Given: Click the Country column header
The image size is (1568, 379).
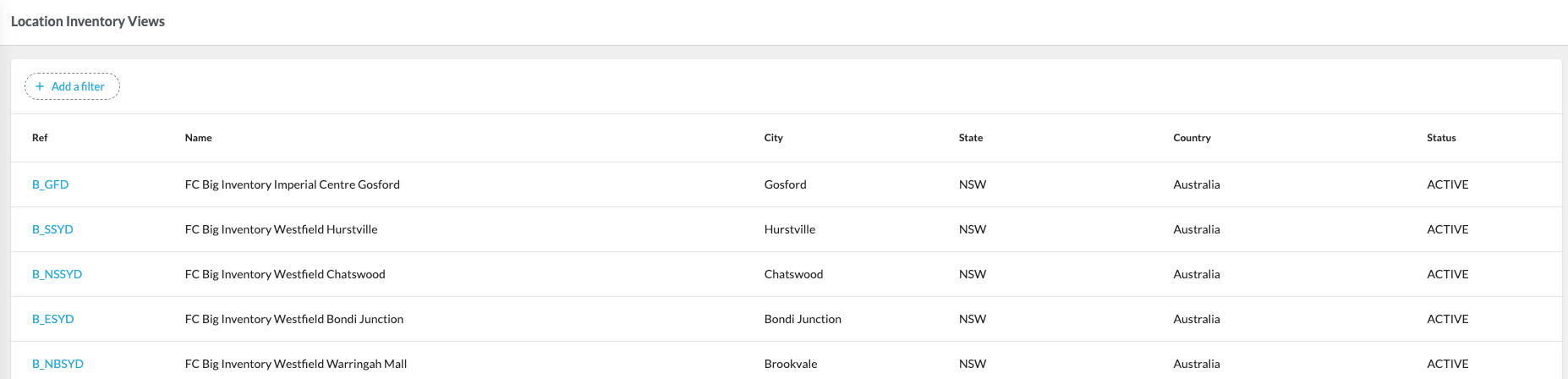Looking at the screenshot, I should 1192,138.
